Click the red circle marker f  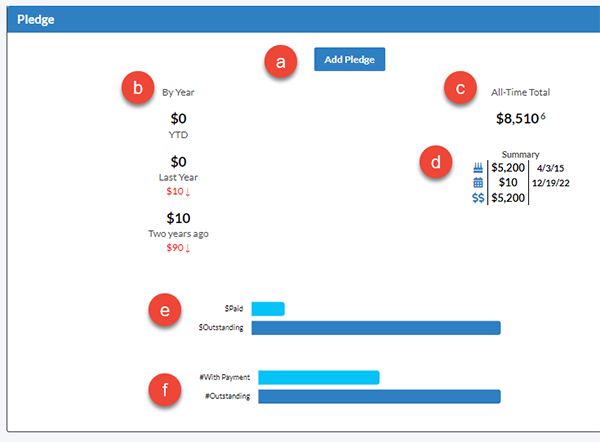[x=165, y=390]
